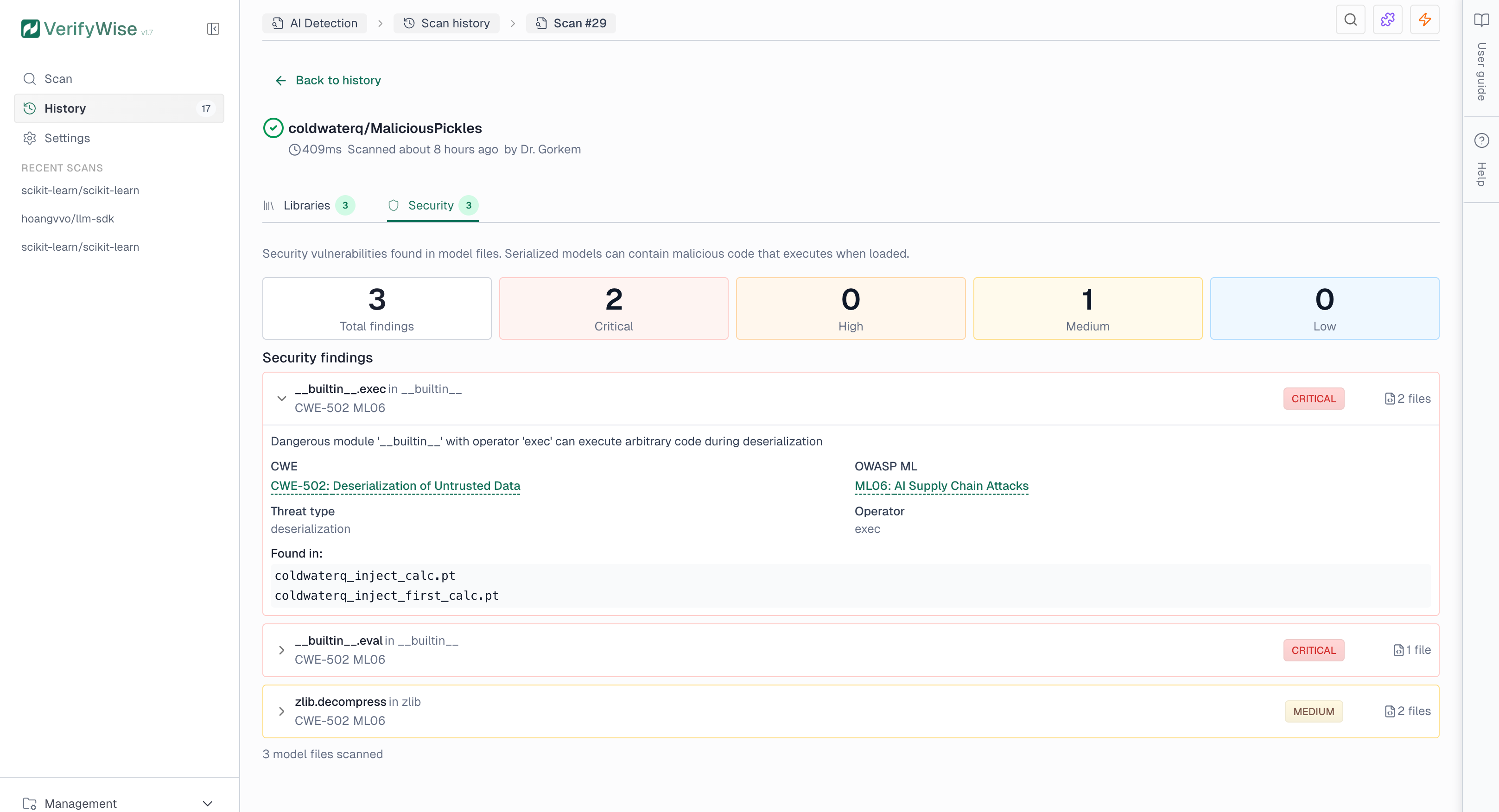This screenshot has height=812, width=1499.
Task: Expand the __builtin__.eval finding
Action: click(282, 650)
